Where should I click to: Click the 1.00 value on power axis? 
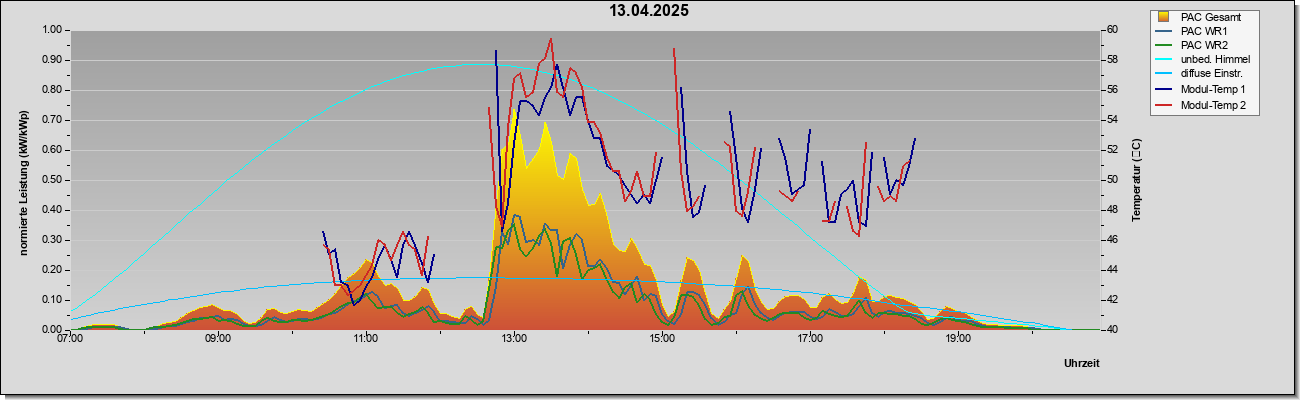pos(52,30)
